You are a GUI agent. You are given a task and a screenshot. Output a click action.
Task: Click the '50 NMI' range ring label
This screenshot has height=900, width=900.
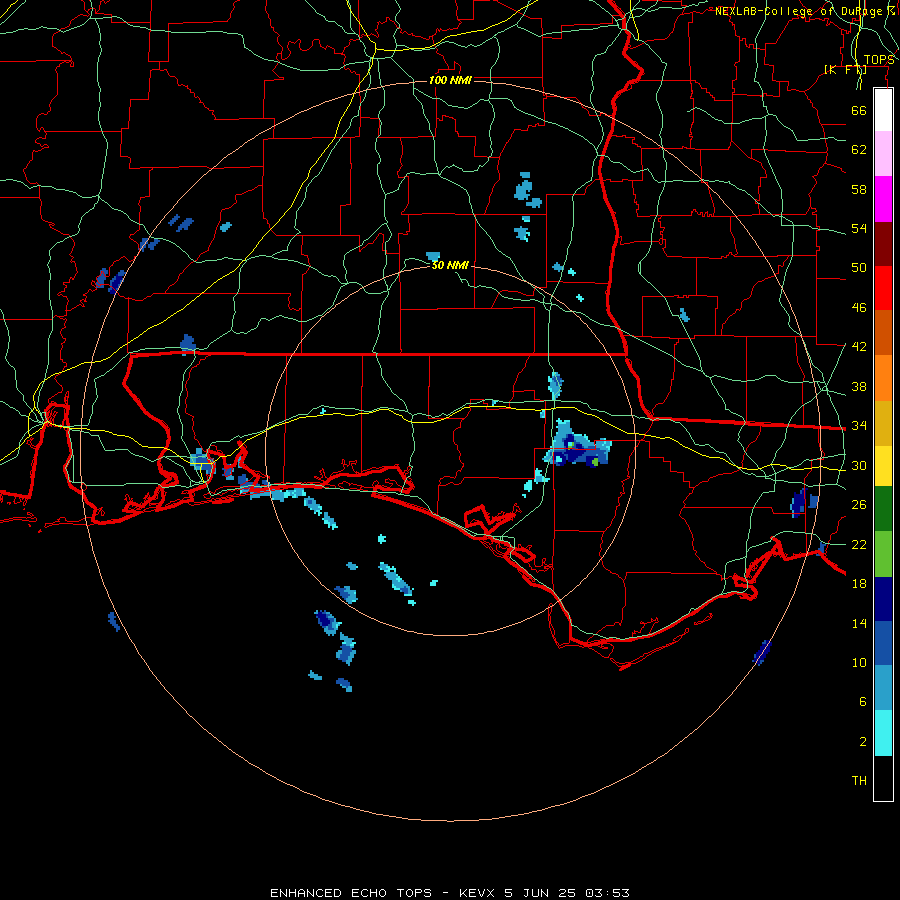[450, 265]
